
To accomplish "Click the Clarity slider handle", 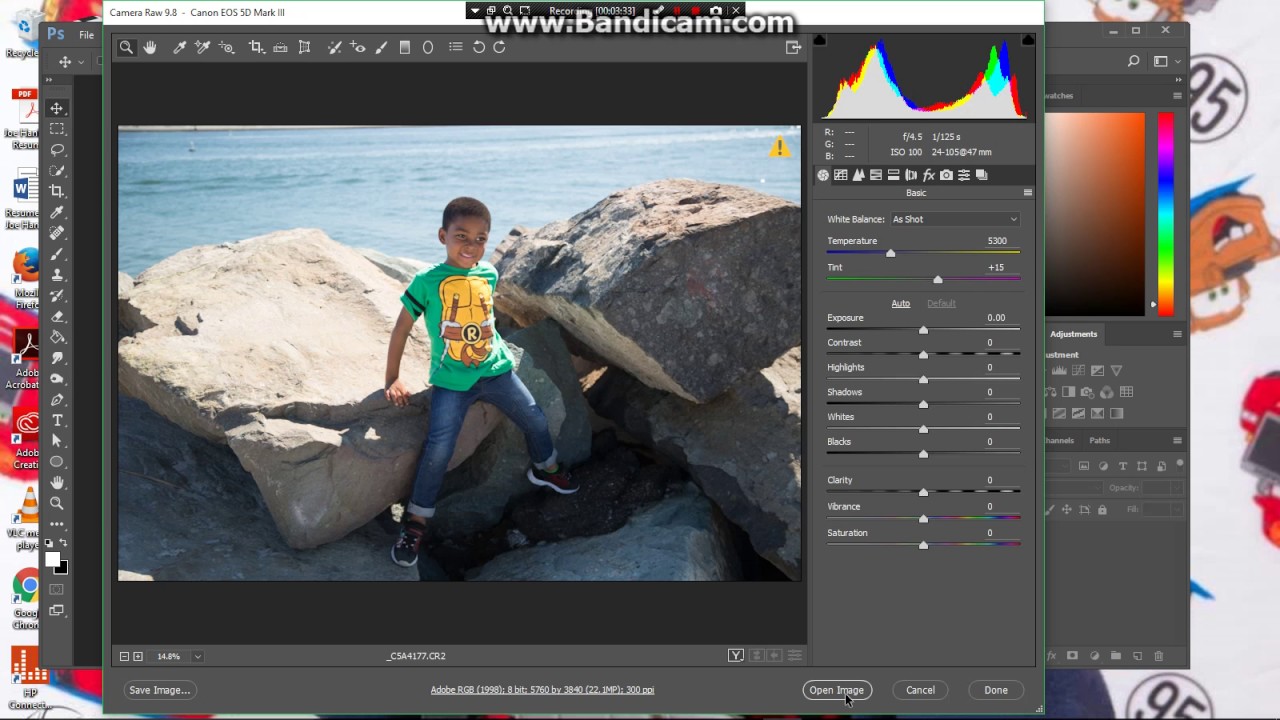I will [923, 492].
